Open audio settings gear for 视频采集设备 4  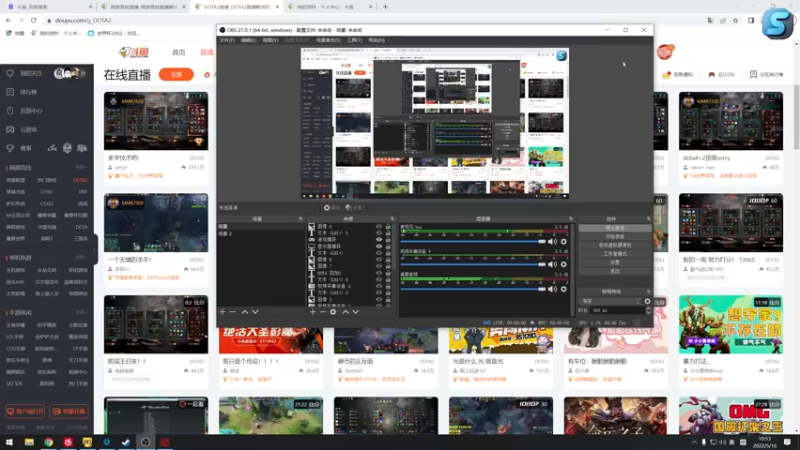[x=564, y=264]
